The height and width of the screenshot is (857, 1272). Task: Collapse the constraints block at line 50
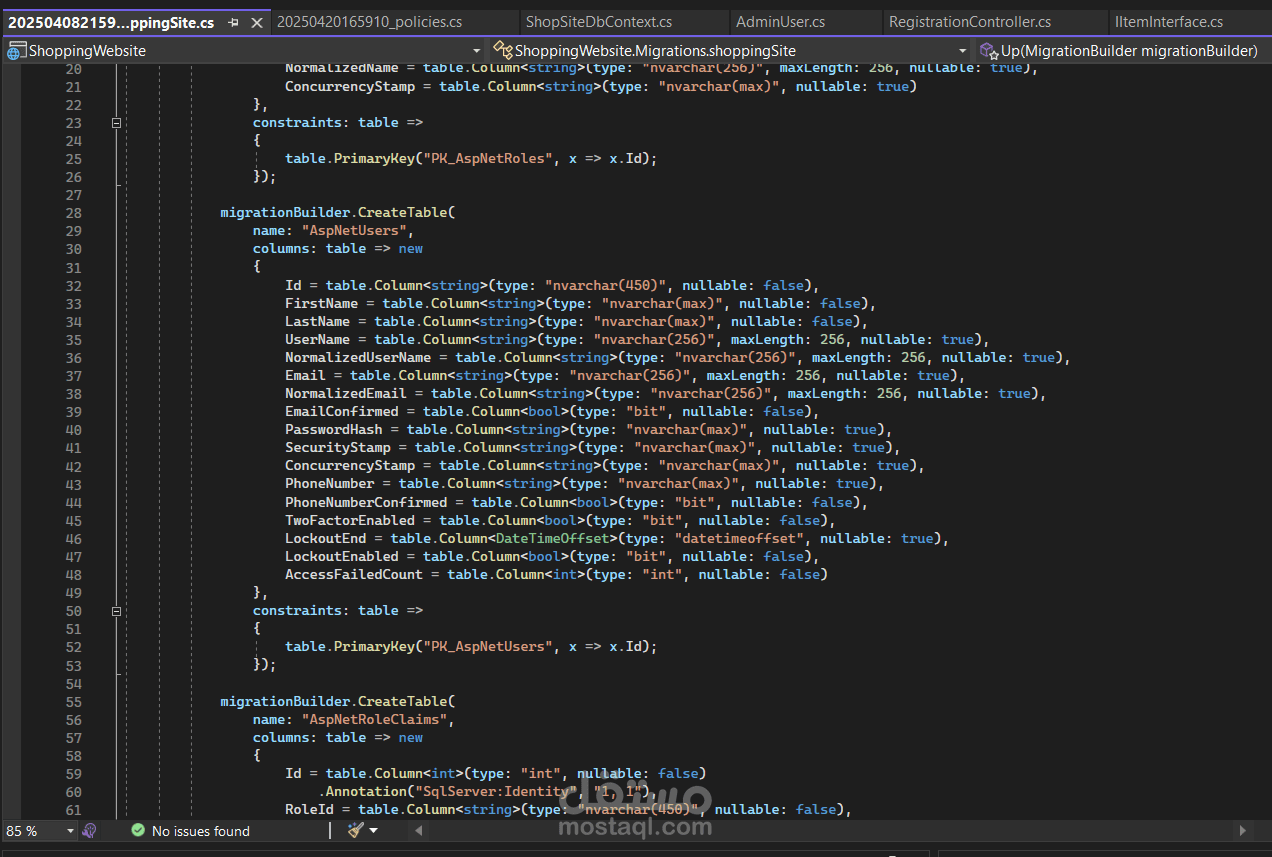(x=117, y=610)
